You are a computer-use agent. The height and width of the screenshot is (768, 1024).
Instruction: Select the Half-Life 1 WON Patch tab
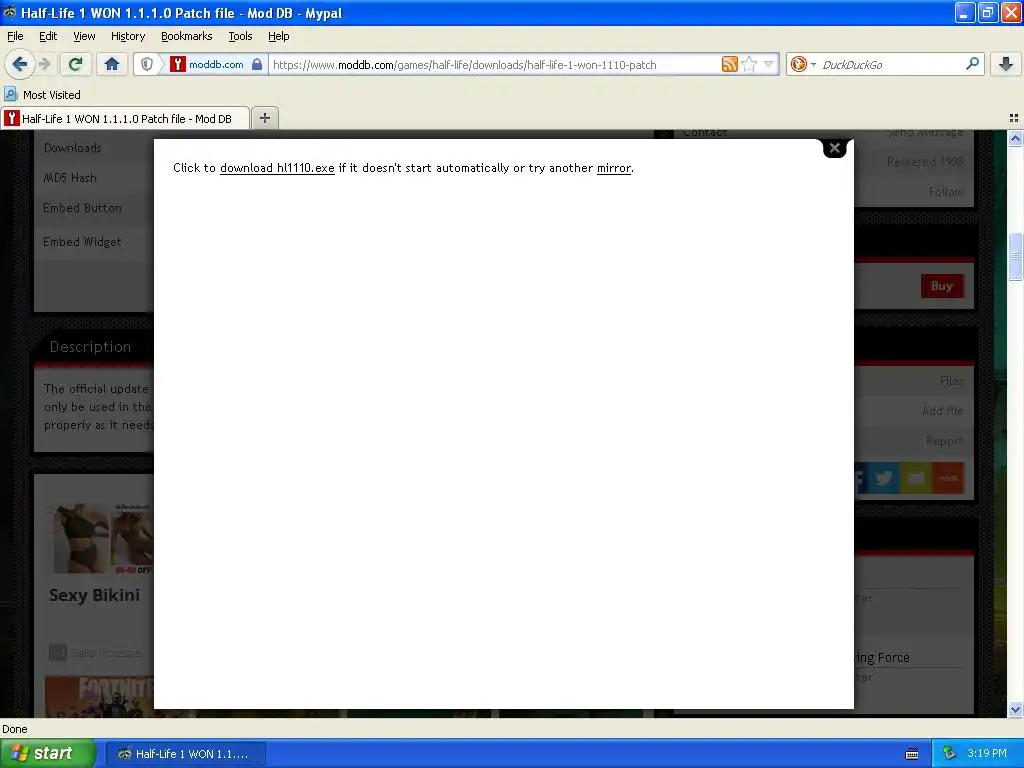click(125, 118)
